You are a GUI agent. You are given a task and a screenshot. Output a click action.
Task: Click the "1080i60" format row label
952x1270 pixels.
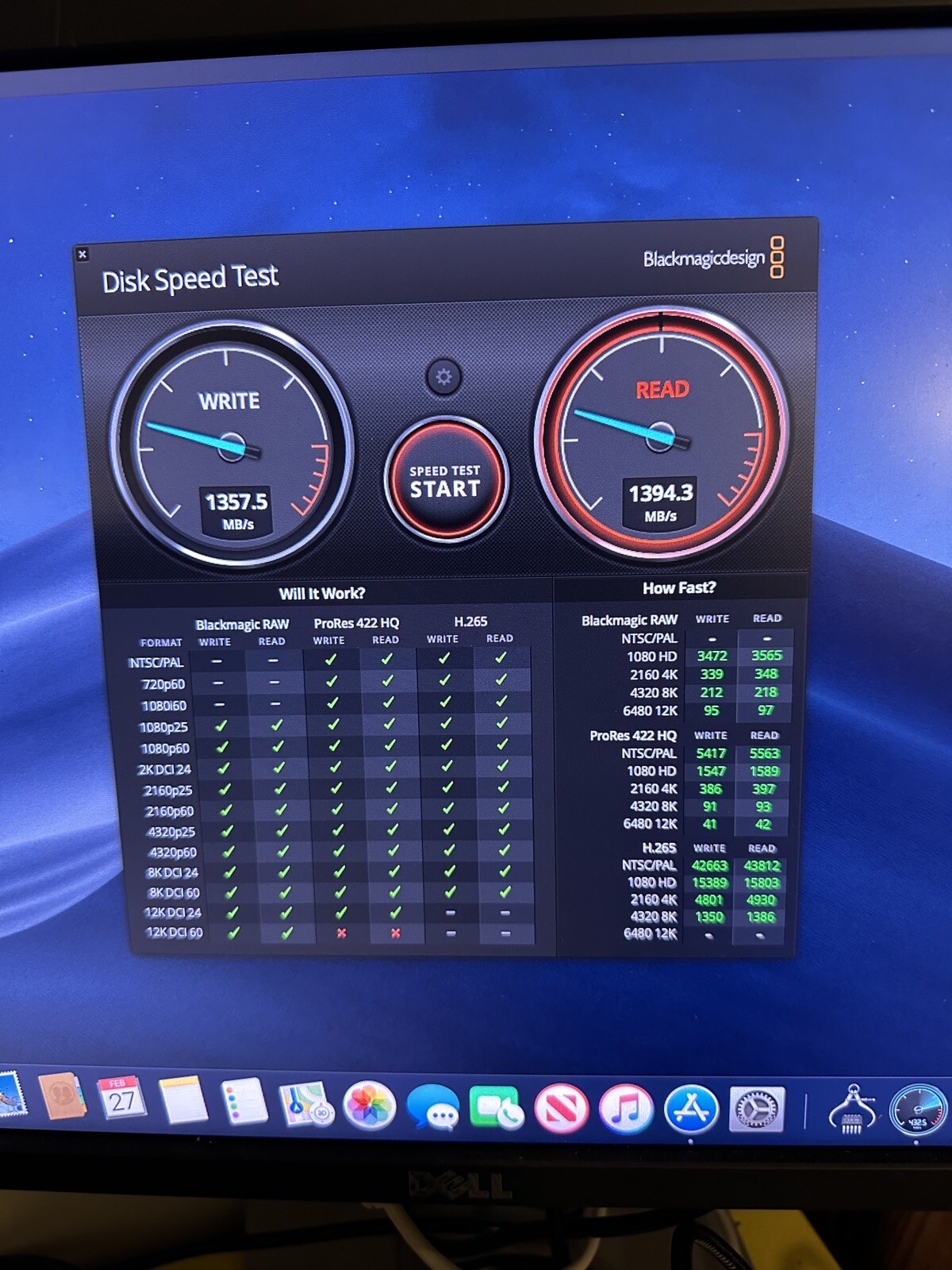(163, 706)
